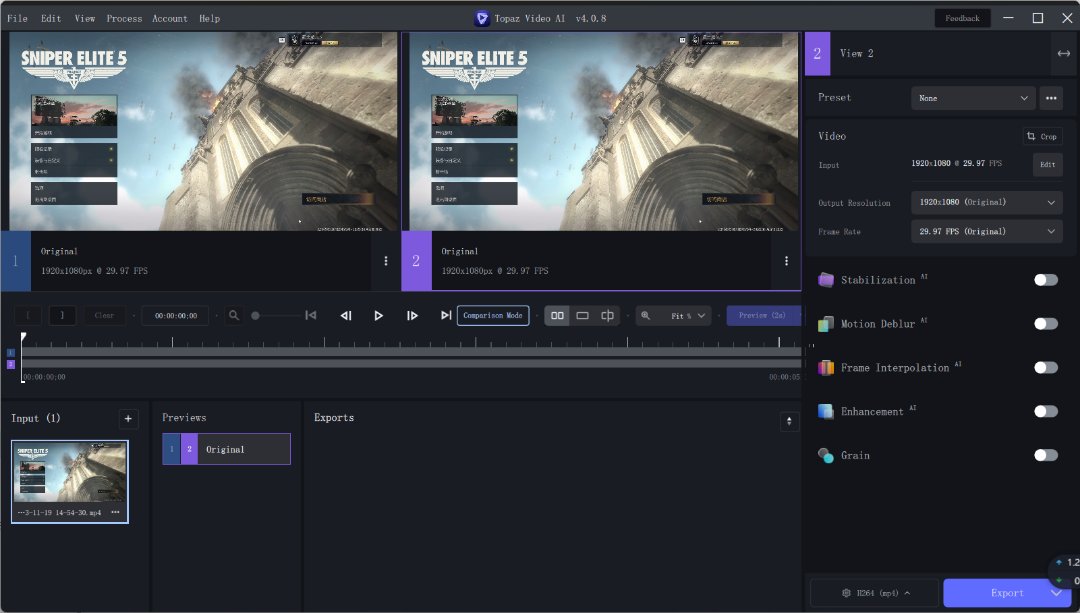1080x613 pixels.
Task: Switch to single view layout icon
Action: [582, 316]
